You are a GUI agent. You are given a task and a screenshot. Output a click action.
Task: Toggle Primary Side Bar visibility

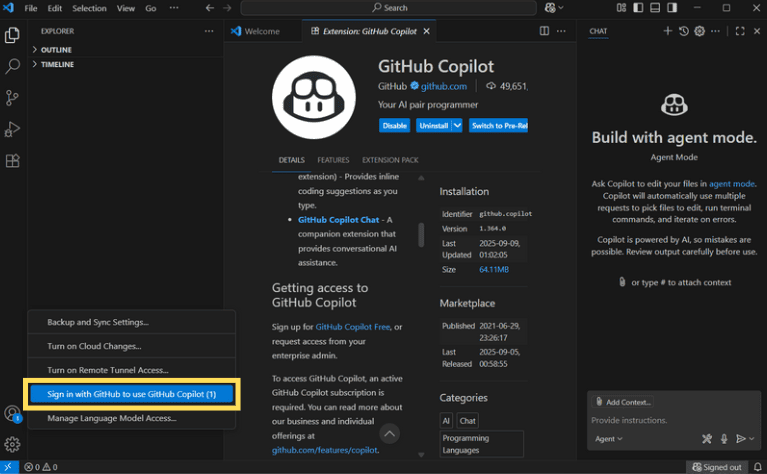click(x=638, y=8)
